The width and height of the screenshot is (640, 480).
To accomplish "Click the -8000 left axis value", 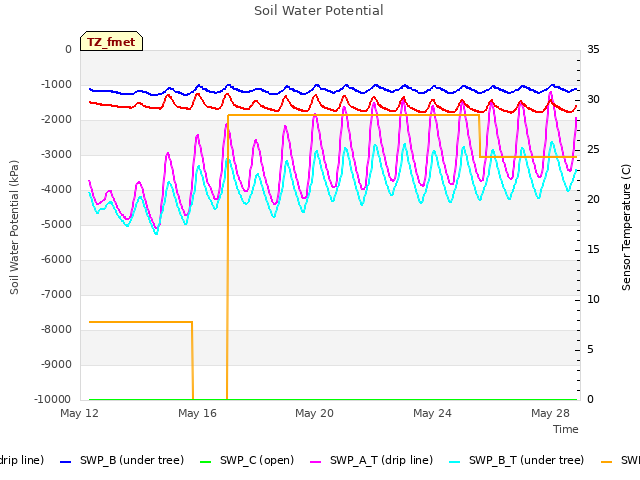I will (56, 329).
